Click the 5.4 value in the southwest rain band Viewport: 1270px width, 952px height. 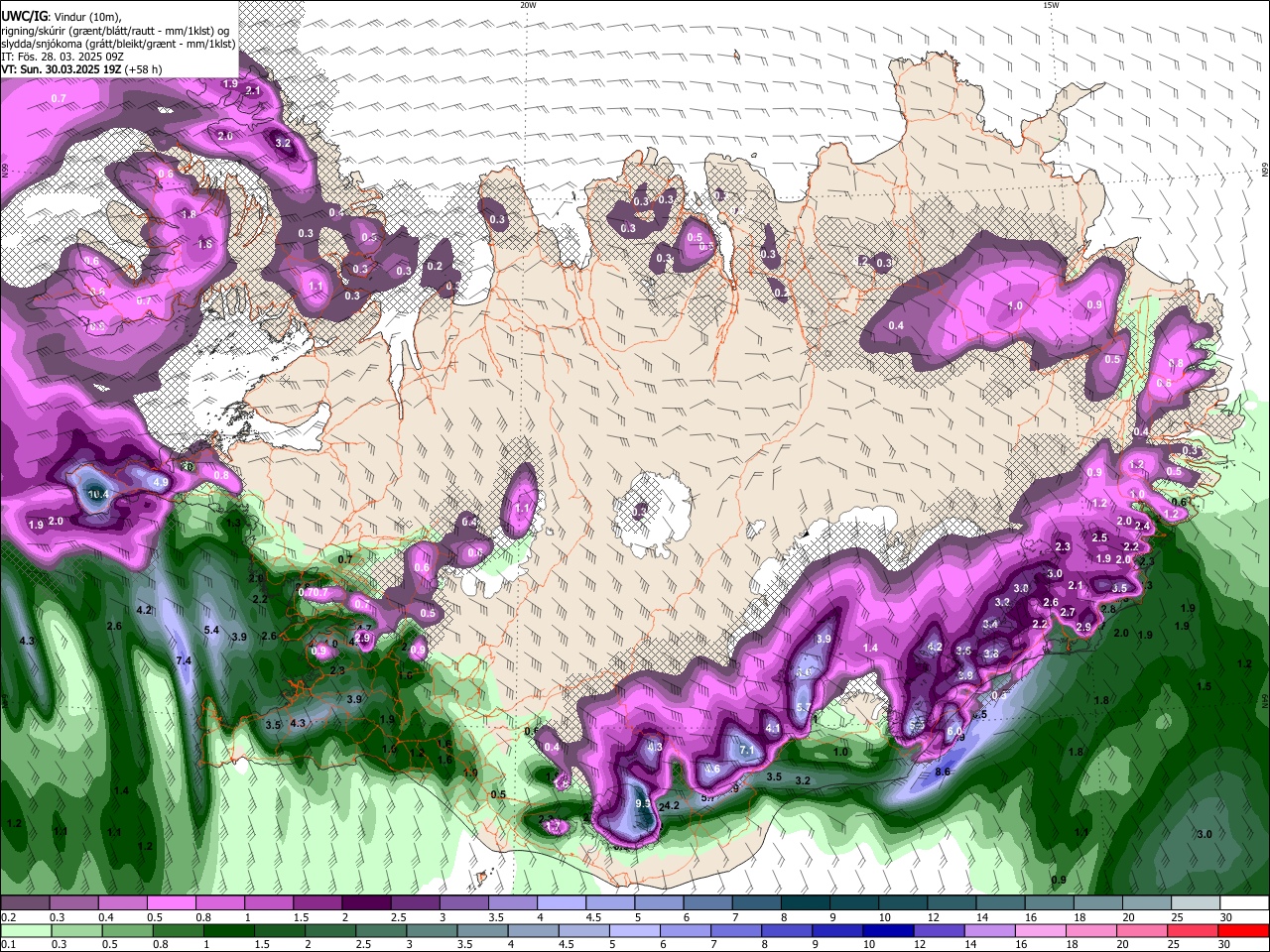pos(211,630)
